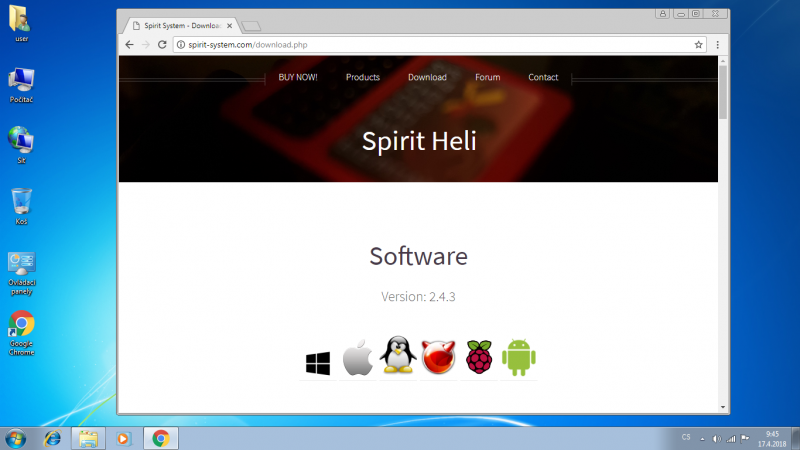Open File Explorer from the taskbar
800x450 pixels.
[x=88, y=438]
